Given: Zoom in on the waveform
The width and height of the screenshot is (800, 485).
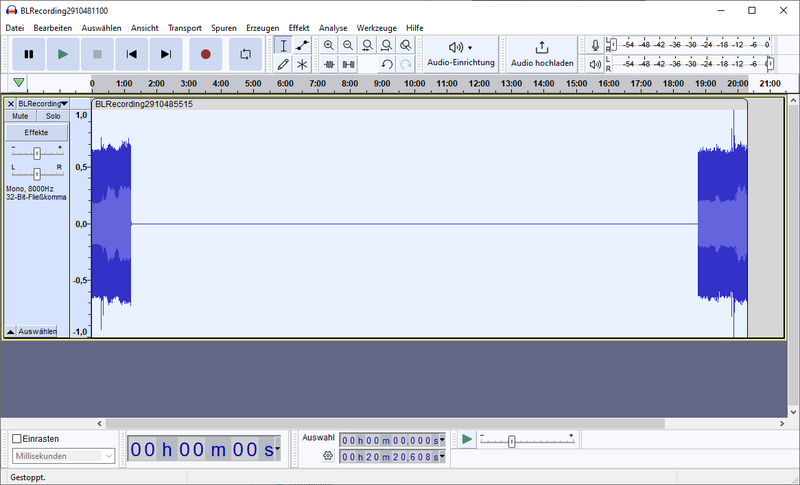Looking at the screenshot, I should 329,45.
